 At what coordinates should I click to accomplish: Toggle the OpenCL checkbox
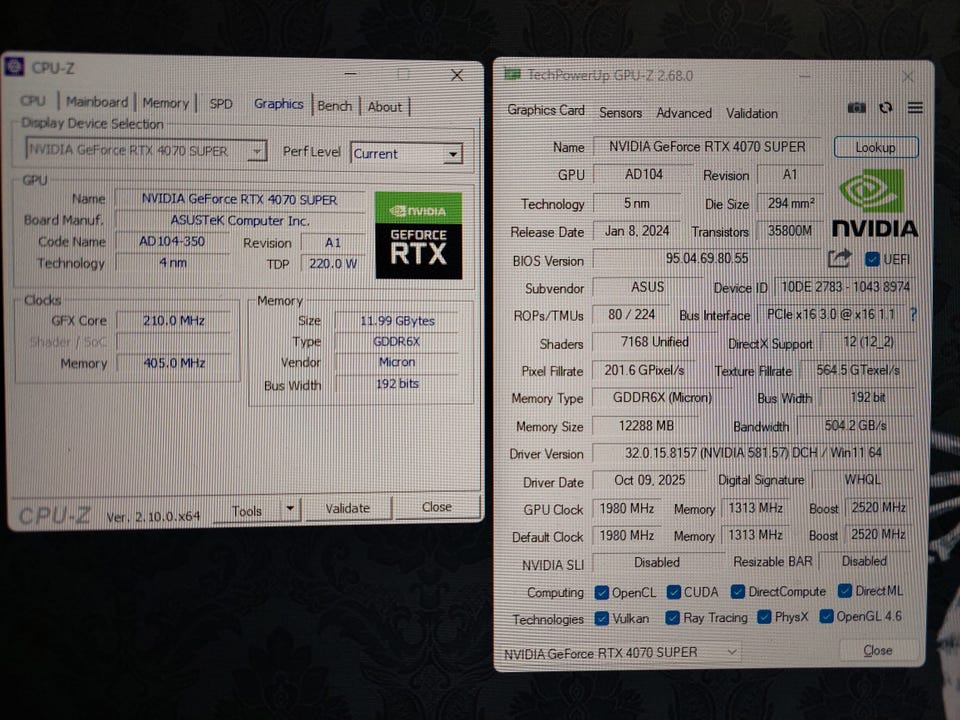click(x=602, y=592)
